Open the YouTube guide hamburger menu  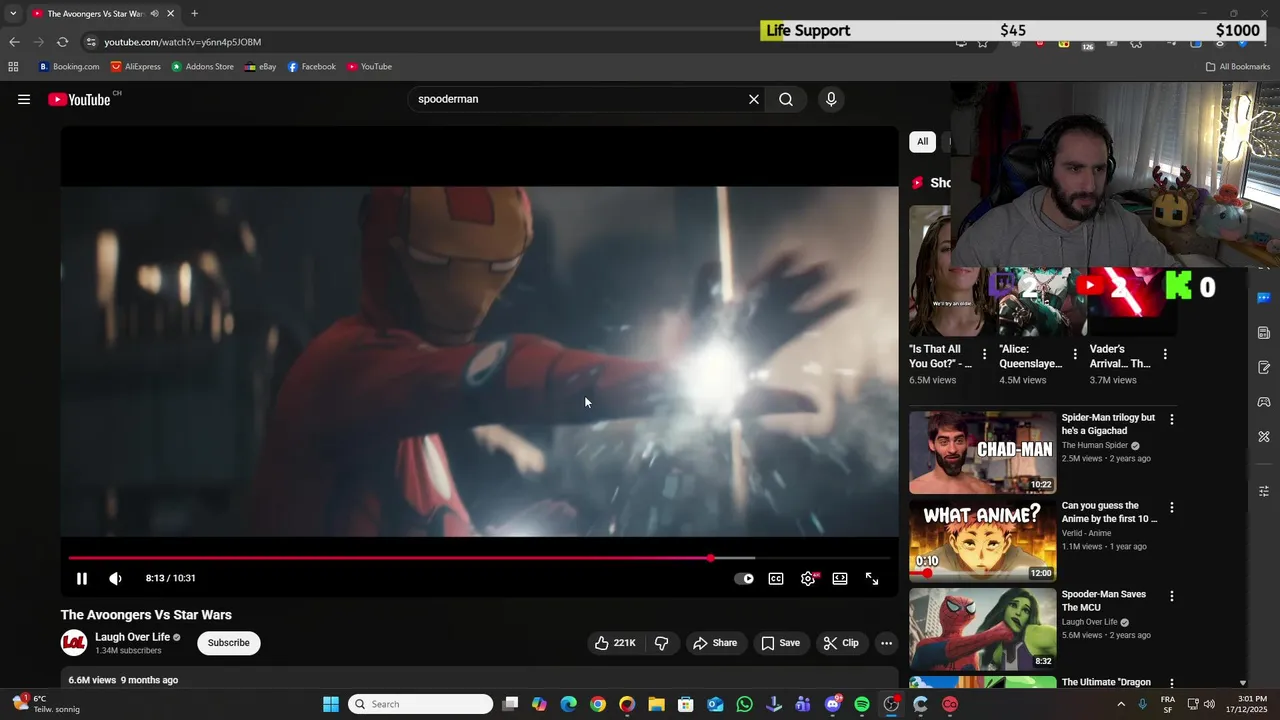pos(24,99)
